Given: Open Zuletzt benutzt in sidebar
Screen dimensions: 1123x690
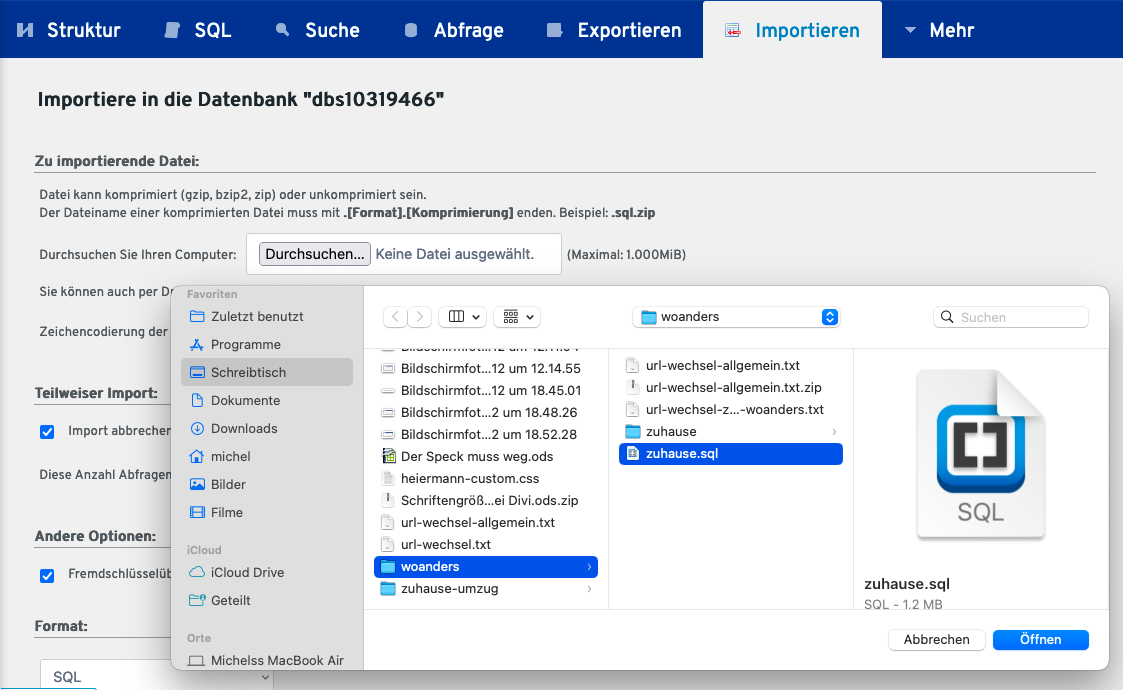Looking at the screenshot, I should click(256, 316).
